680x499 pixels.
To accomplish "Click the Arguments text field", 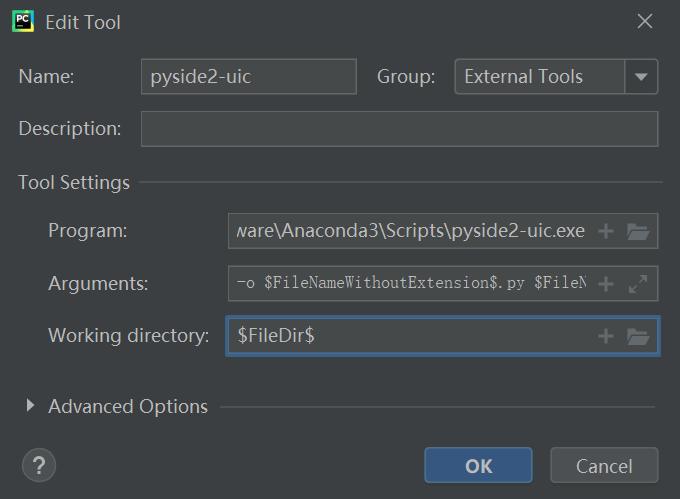I will pos(410,284).
